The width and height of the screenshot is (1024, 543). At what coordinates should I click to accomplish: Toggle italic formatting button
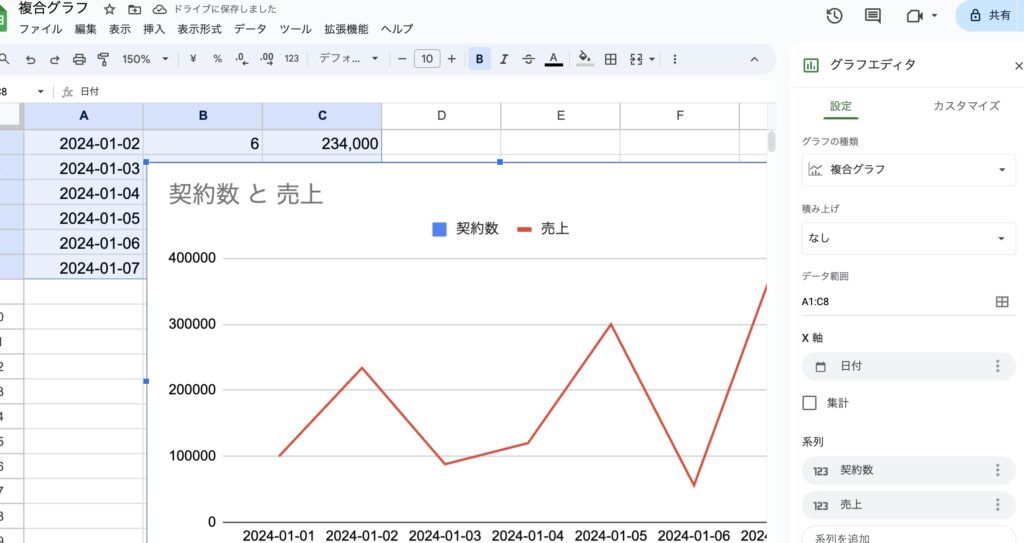click(x=504, y=59)
